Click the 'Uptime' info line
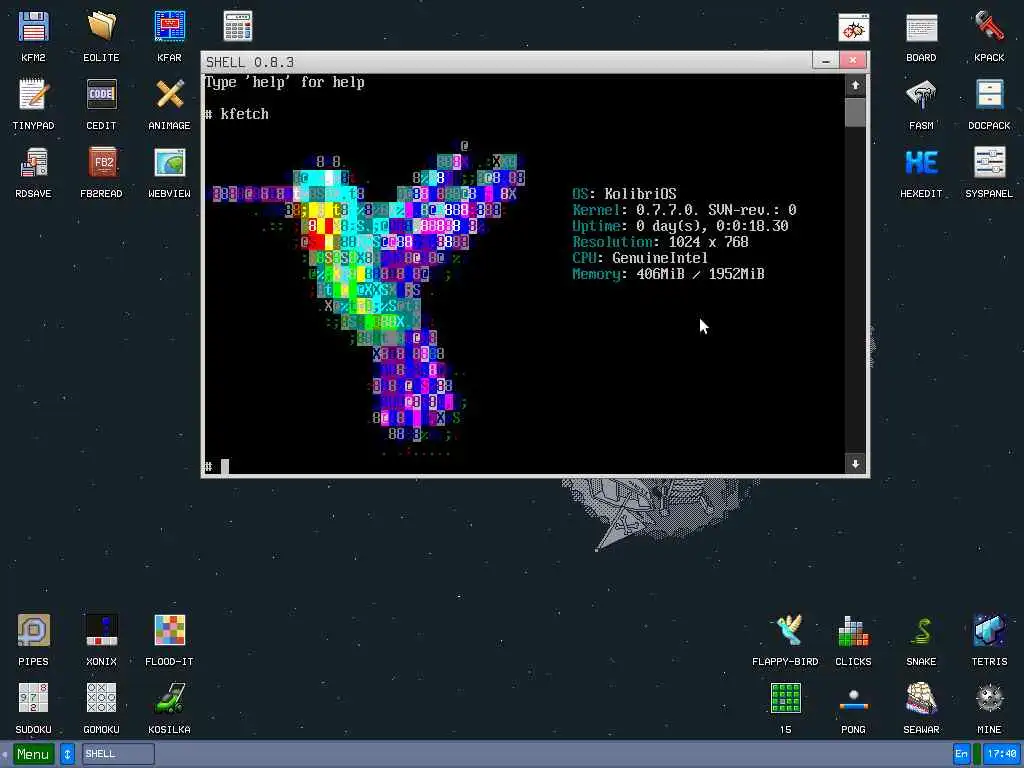 pos(680,226)
